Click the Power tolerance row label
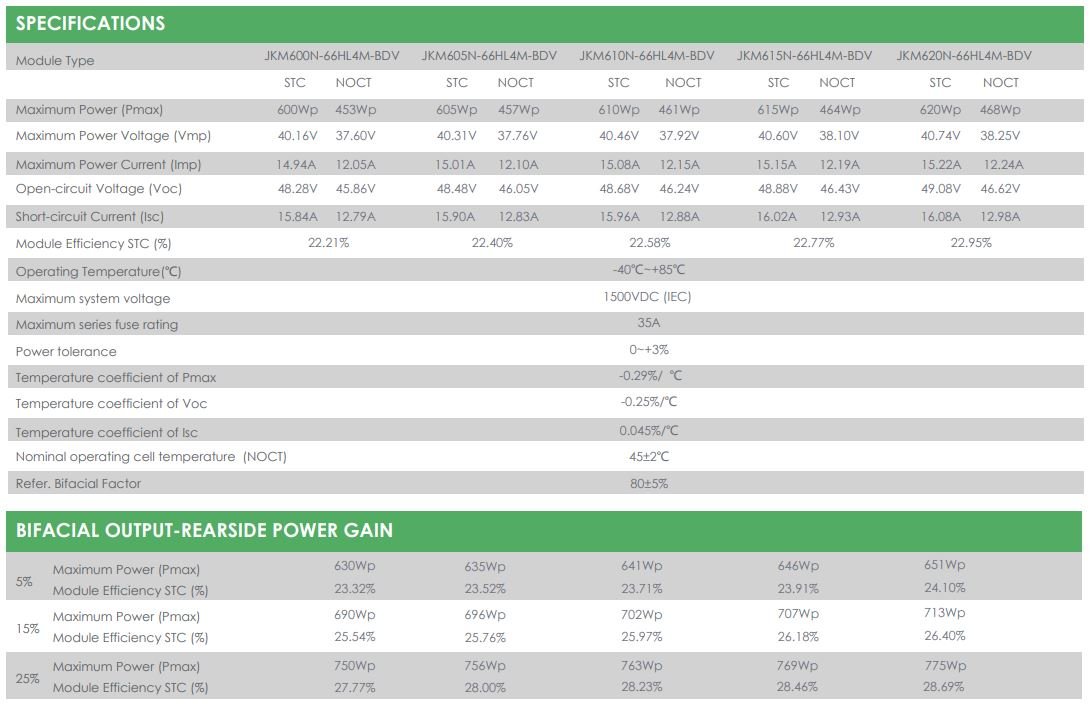The width and height of the screenshot is (1091, 705). 66,351
